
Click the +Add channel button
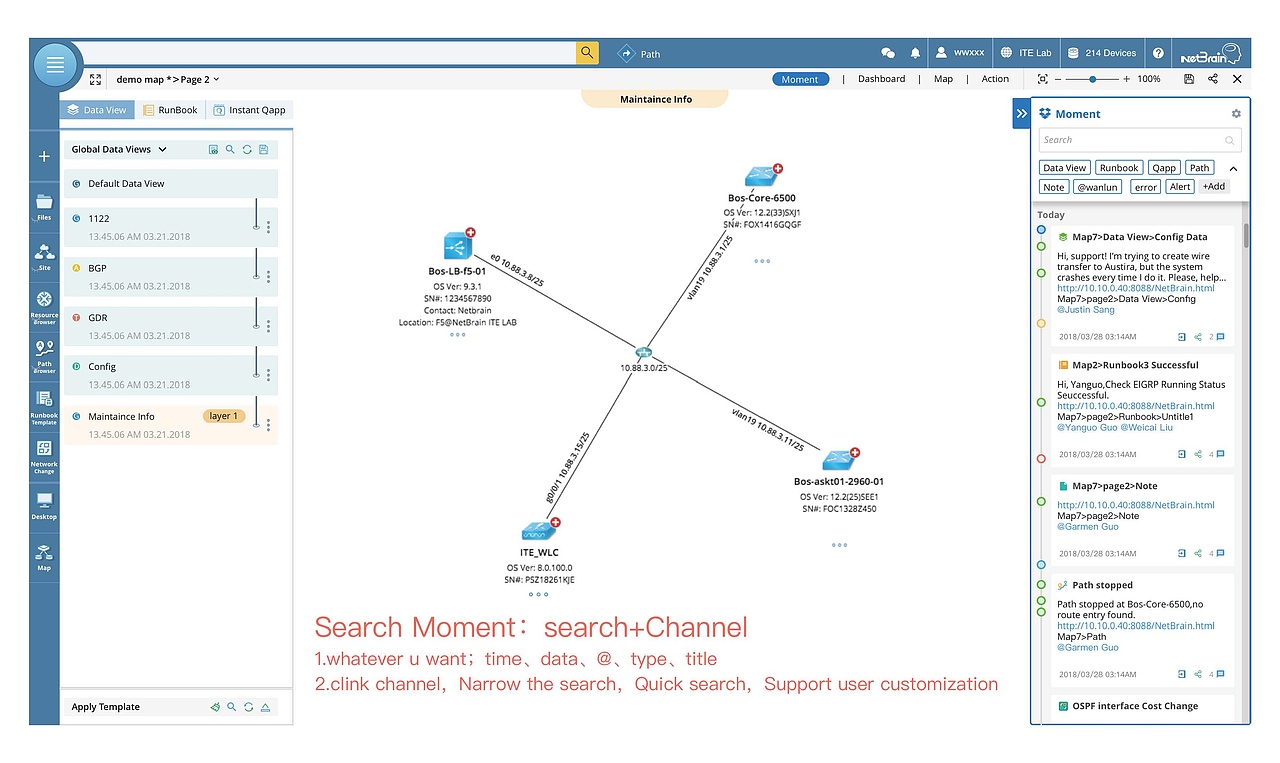pyautogui.click(x=1213, y=187)
